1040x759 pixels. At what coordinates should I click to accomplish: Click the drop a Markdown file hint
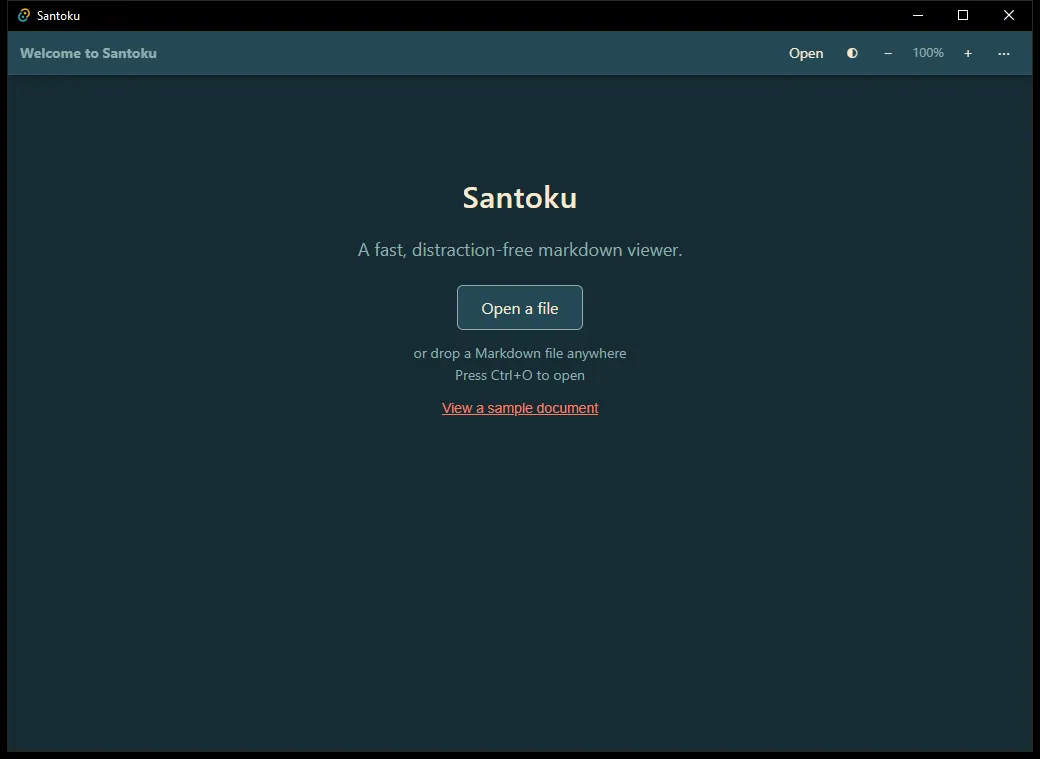(x=520, y=353)
